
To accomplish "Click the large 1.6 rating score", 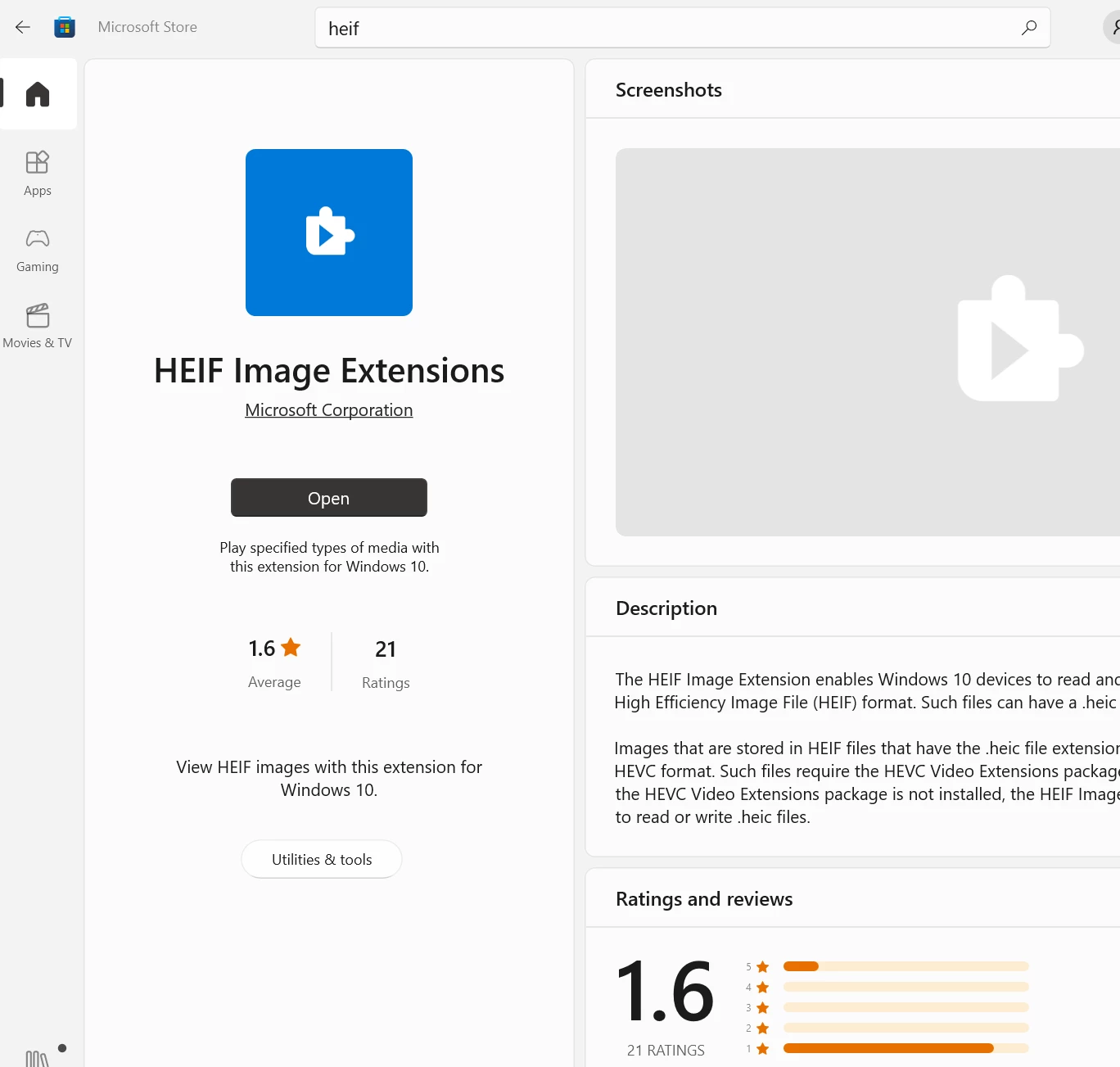I will [x=665, y=992].
